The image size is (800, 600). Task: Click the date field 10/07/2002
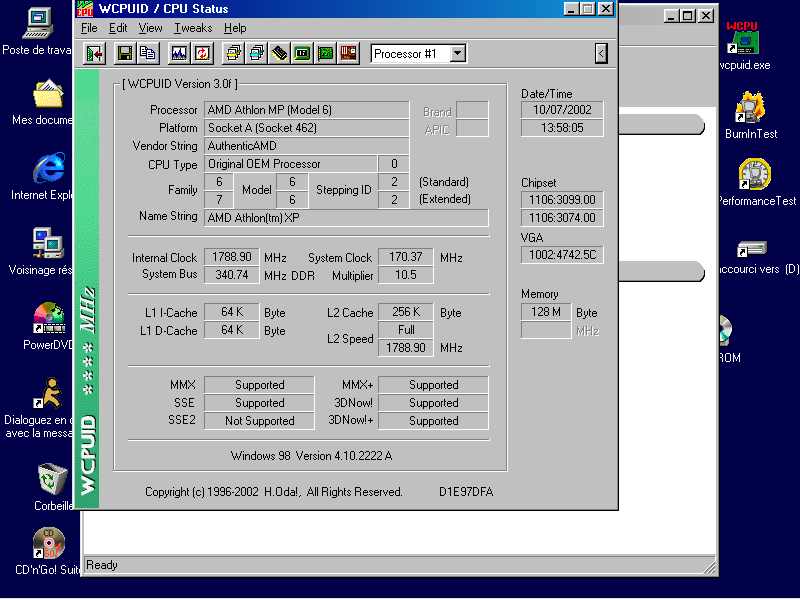tap(562, 110)
